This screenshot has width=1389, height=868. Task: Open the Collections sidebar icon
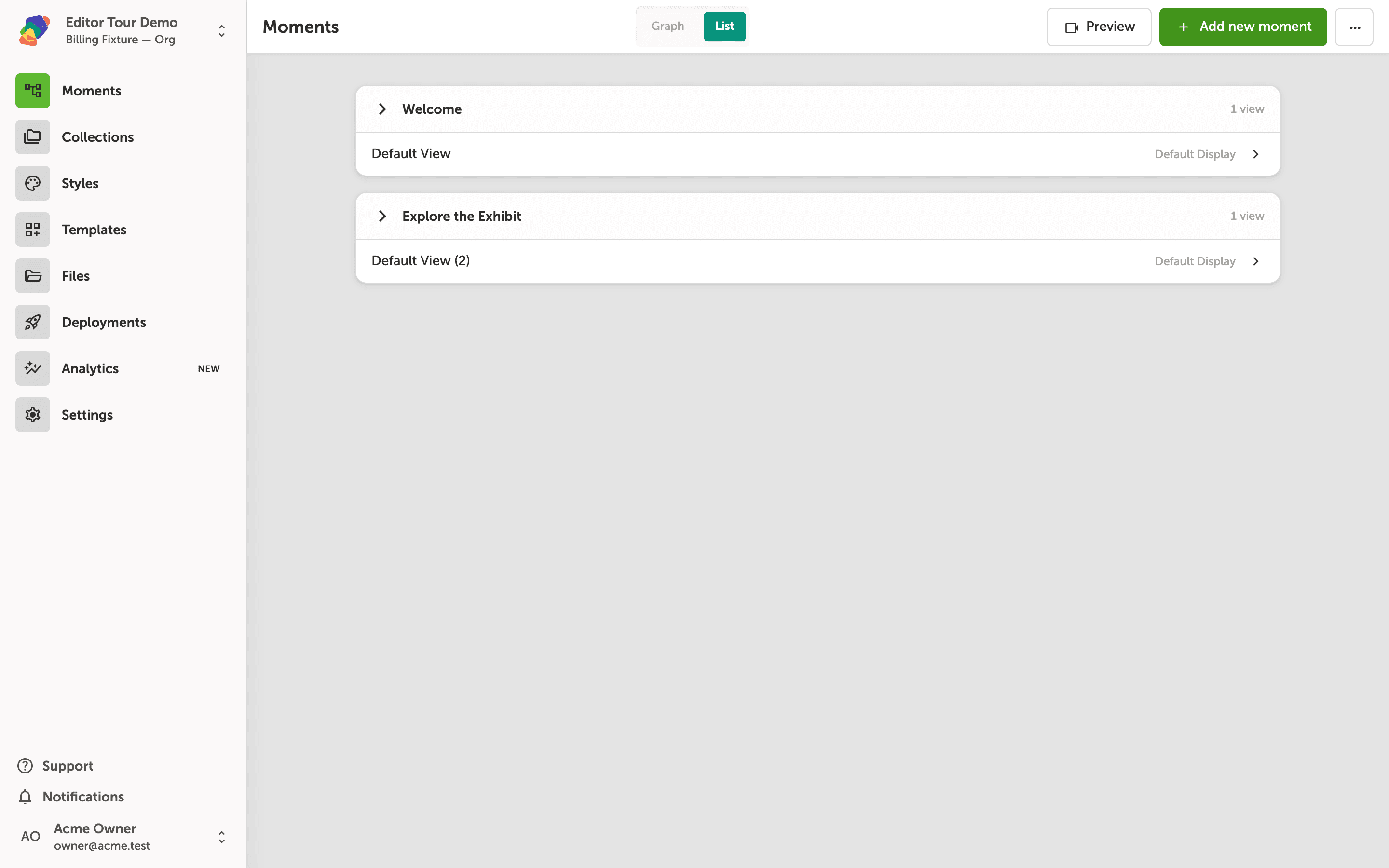(33, 136)
